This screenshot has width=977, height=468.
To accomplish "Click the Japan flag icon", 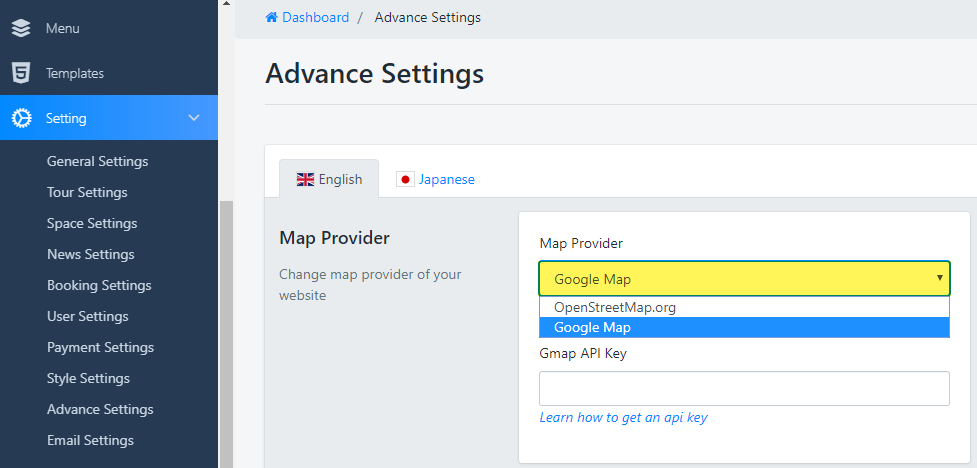I will [x=405, y=180].
